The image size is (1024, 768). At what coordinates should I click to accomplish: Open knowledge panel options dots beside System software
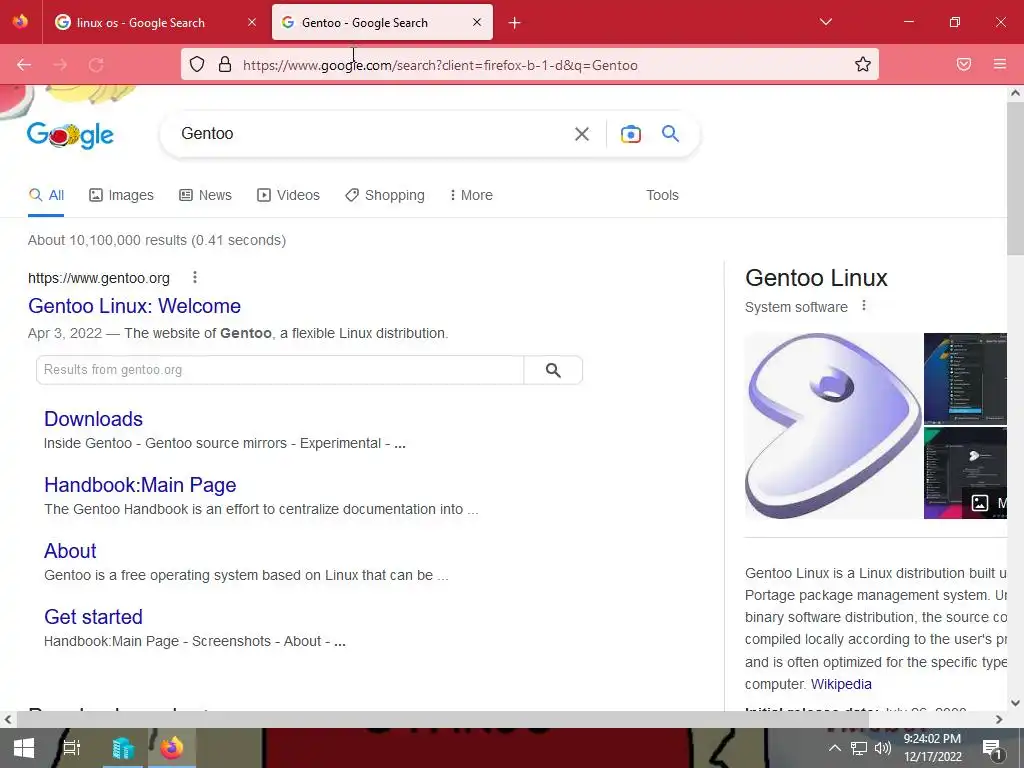863,306
